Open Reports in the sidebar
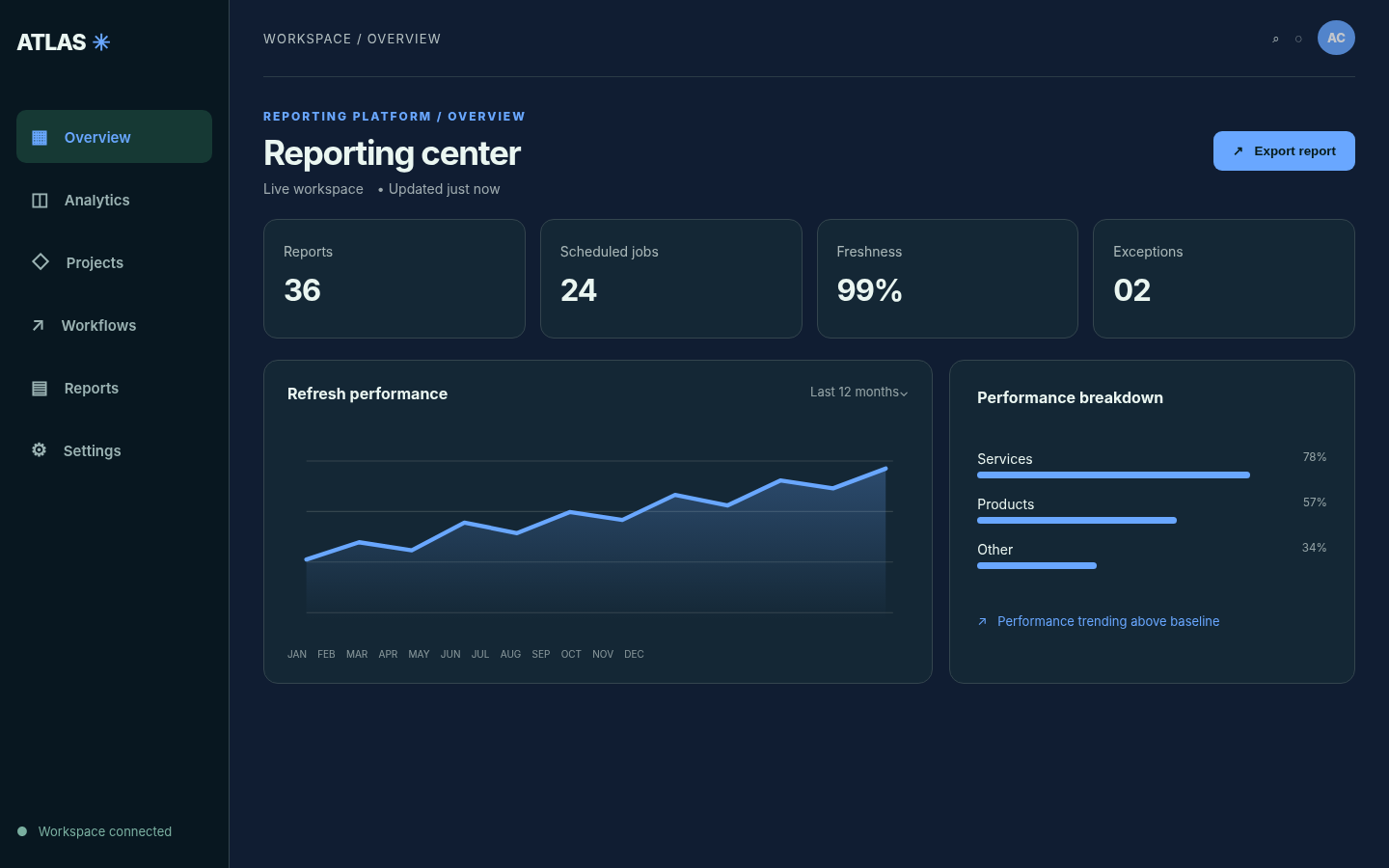 point(114,388)
